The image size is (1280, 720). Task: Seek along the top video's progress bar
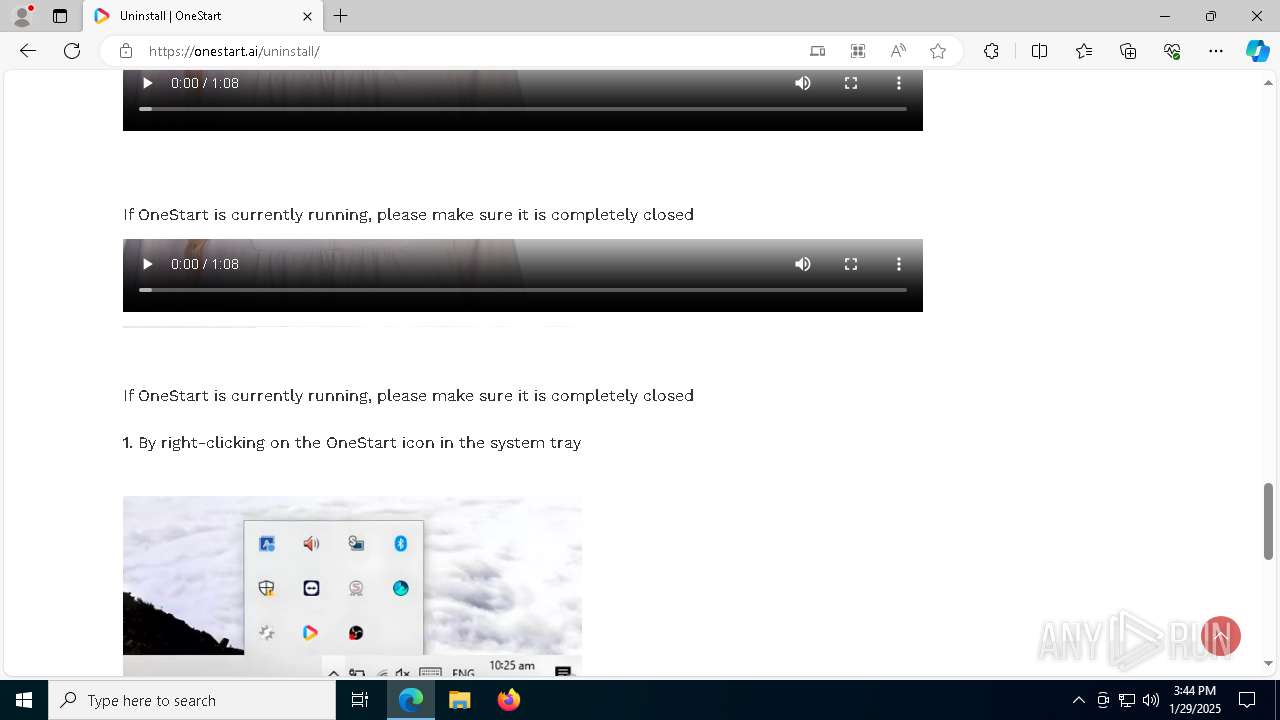[523, 108]
